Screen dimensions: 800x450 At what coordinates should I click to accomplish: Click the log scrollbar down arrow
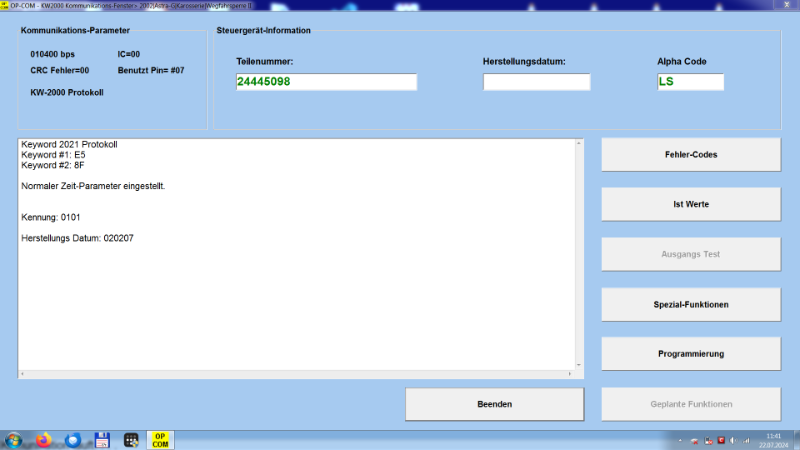point(579,365)
